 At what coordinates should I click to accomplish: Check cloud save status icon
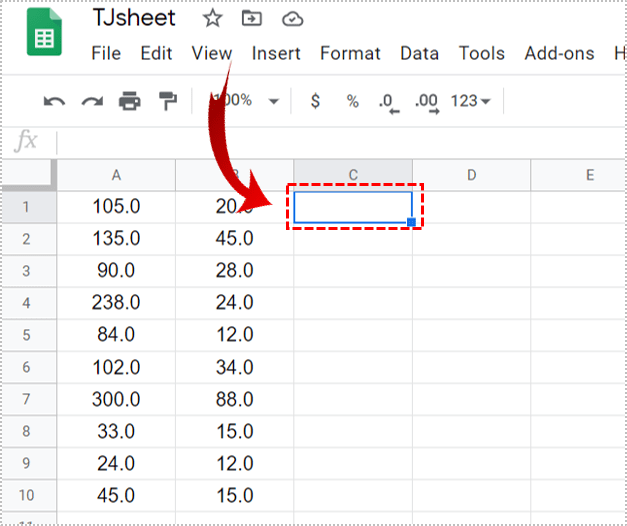click(292, 18)
